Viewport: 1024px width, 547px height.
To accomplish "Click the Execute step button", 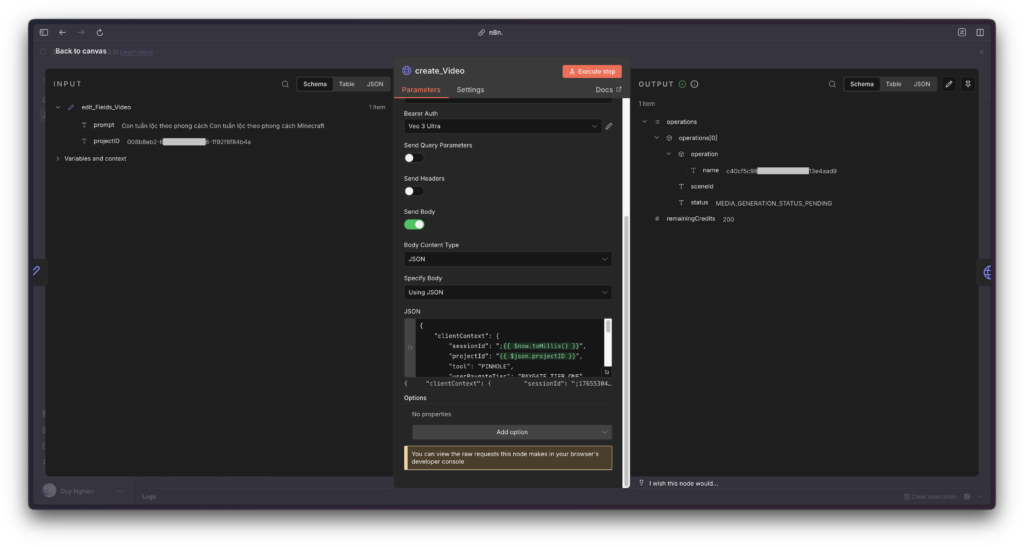I will [592, 71].
